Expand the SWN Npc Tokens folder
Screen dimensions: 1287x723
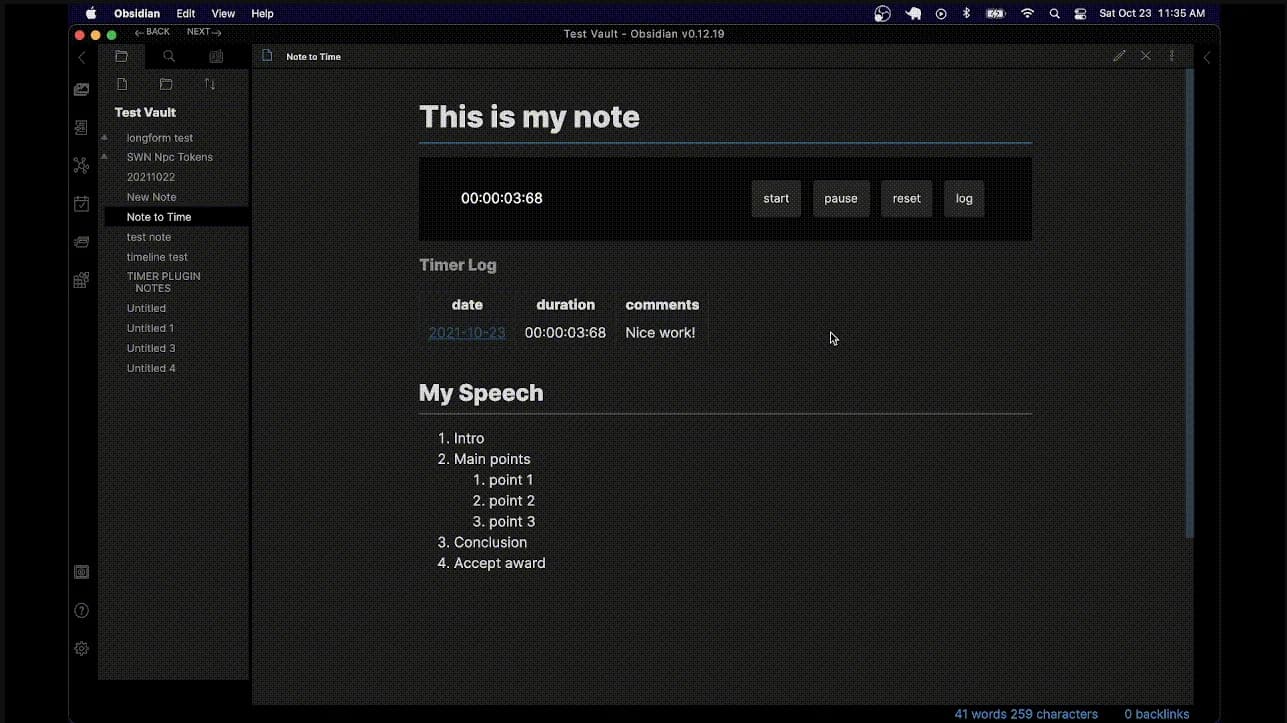point(169,157)
